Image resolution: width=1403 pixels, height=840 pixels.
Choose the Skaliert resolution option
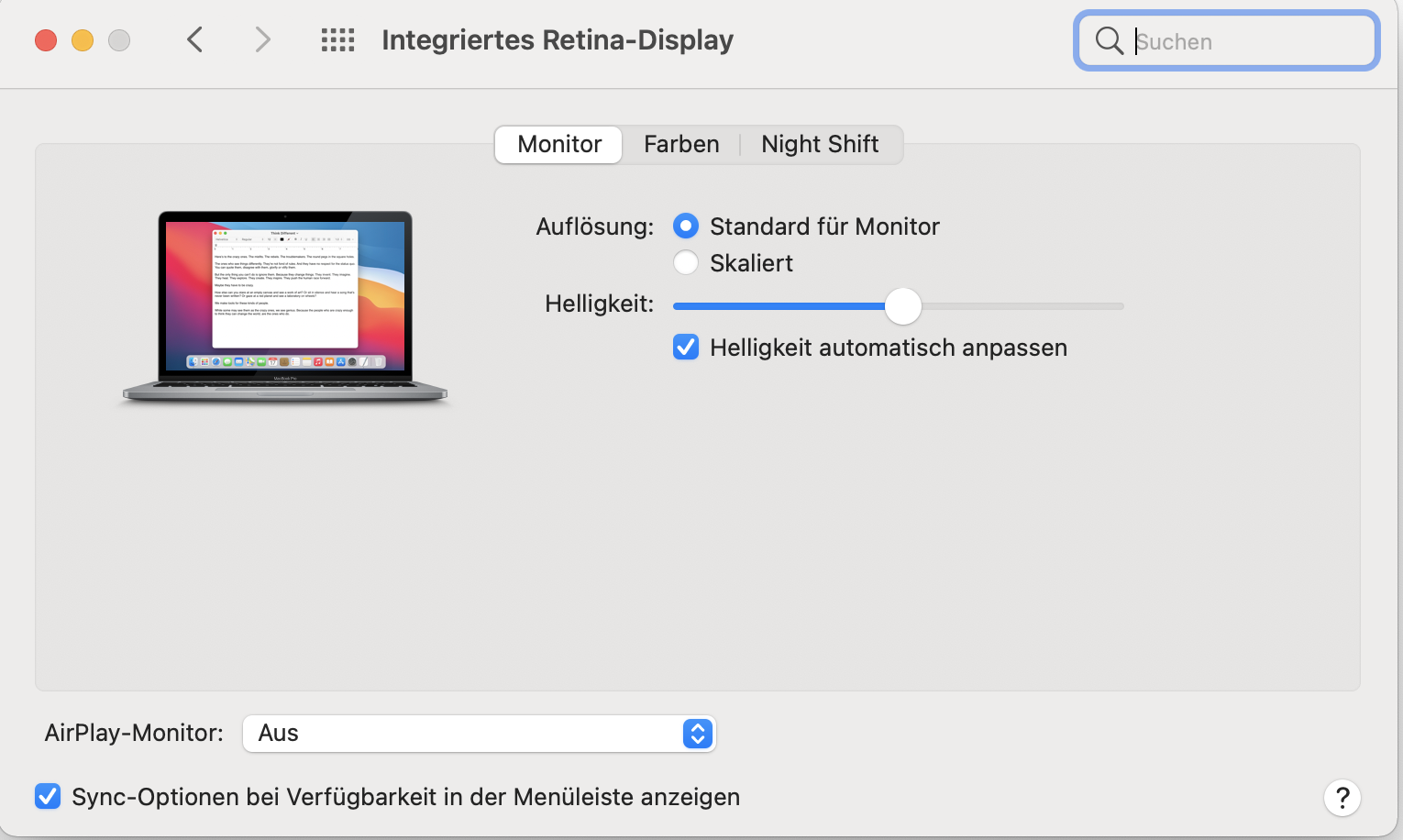point(686,262)
